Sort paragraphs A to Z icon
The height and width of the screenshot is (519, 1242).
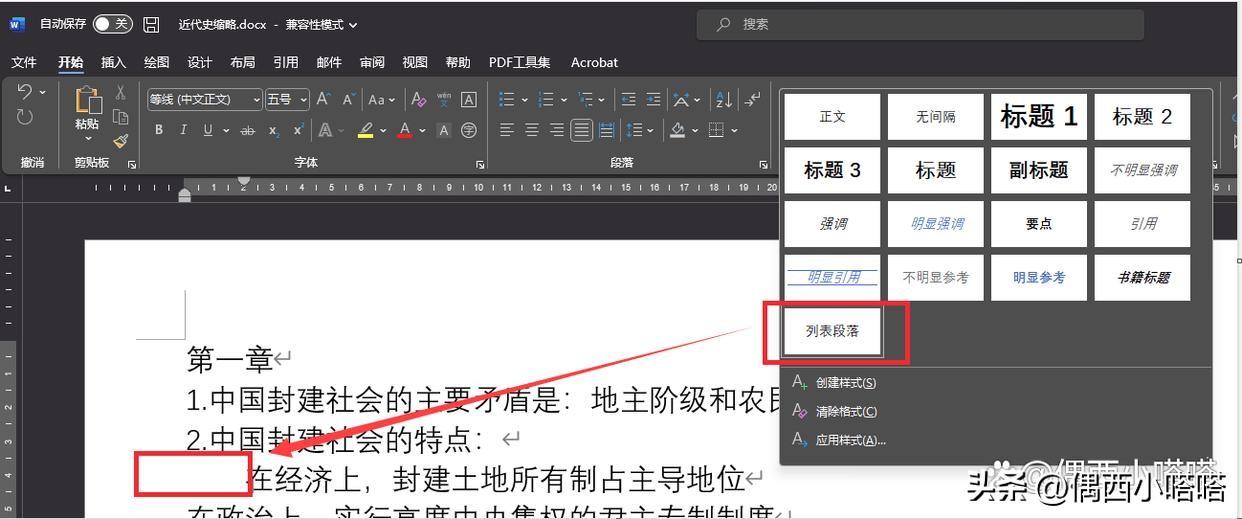724,99
